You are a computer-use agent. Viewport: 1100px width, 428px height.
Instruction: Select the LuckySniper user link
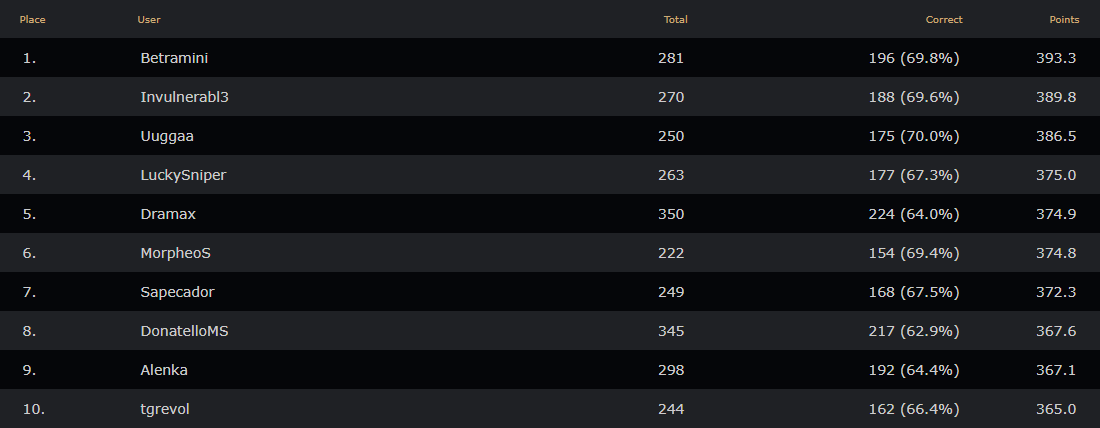click(x=183, y=175)
